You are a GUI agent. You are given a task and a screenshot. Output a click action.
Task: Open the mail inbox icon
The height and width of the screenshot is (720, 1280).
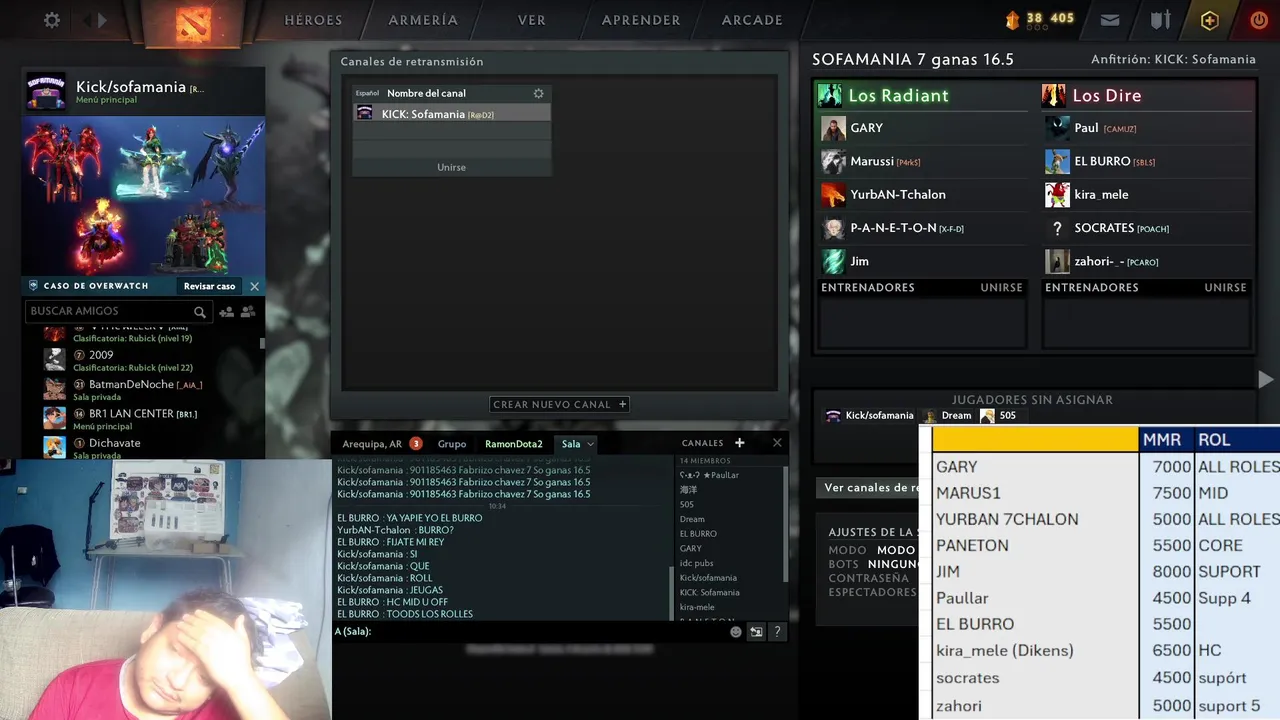pyautogui.click(x=1110, y=20)
